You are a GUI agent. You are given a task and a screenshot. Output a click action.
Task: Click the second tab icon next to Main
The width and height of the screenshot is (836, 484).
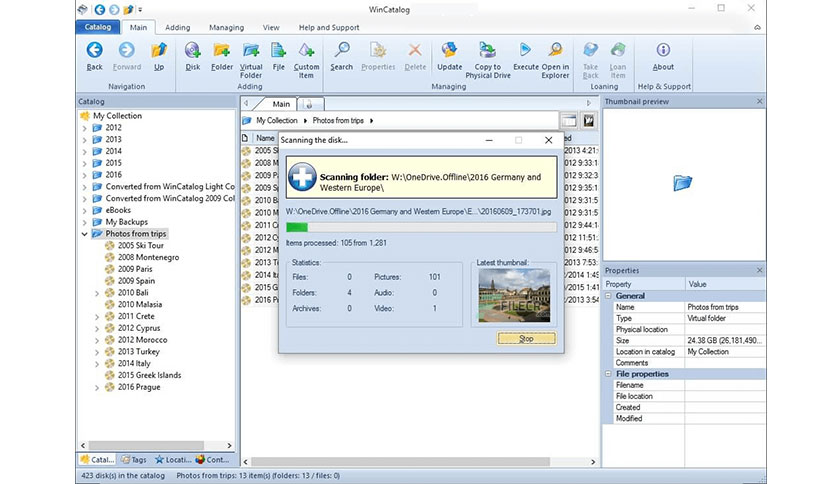(309, 104)
